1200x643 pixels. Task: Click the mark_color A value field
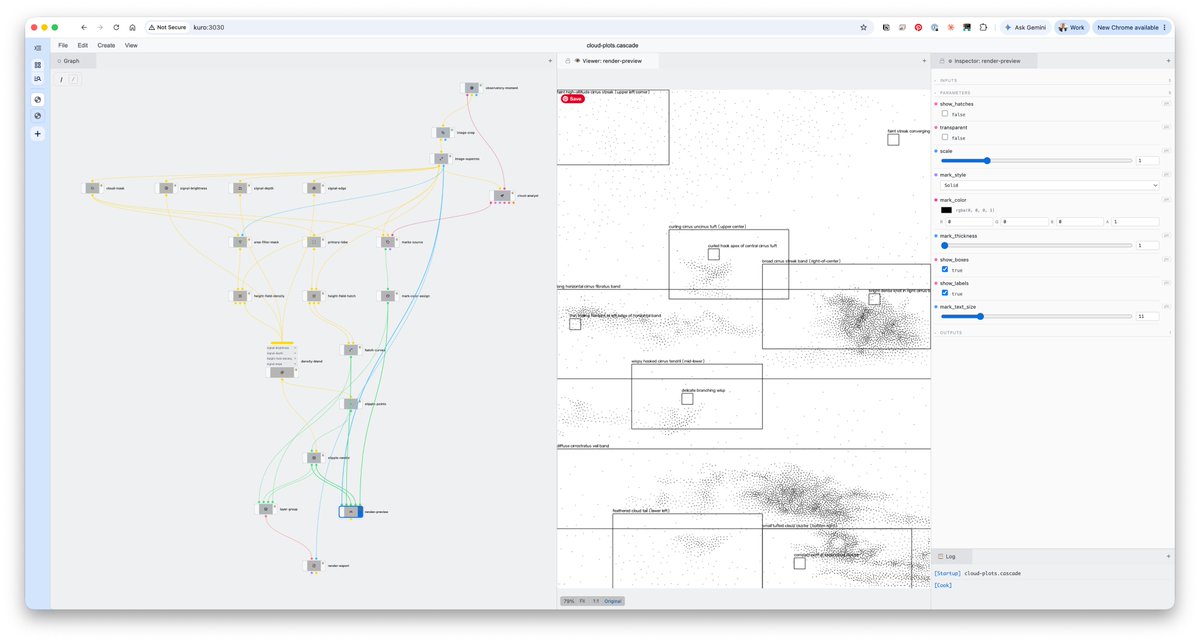(x=1136, y=221)
